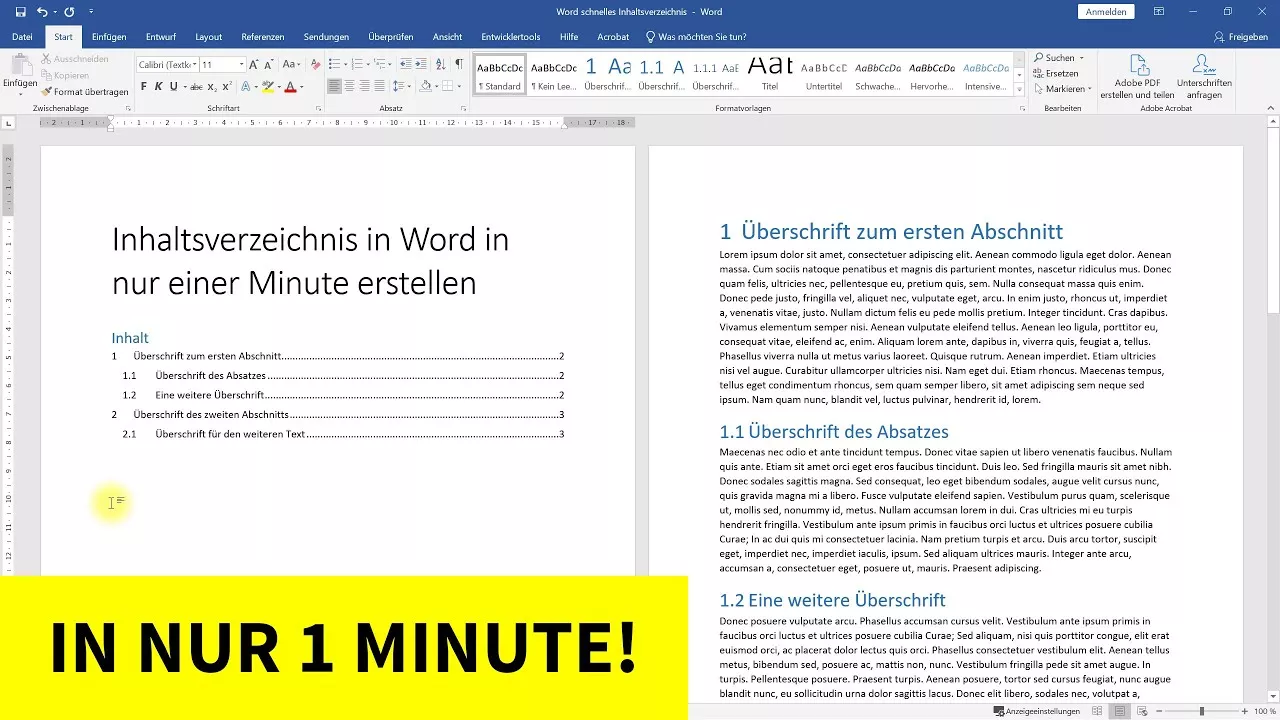The image size is (1280, 720).
Task: Click the increase indent icon
Action: pos(421,63)
